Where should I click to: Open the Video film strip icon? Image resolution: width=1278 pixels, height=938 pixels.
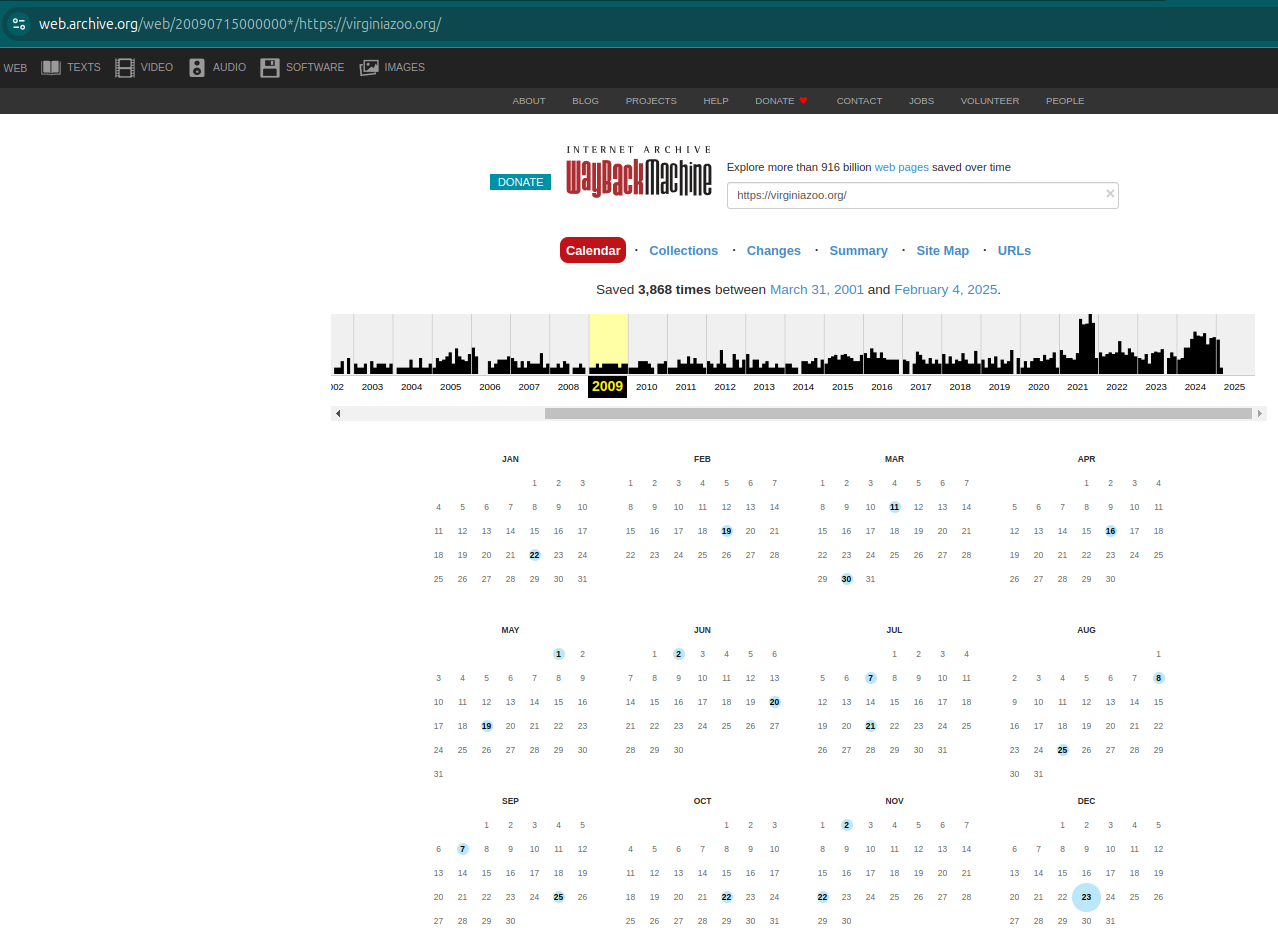coord(124,68)
